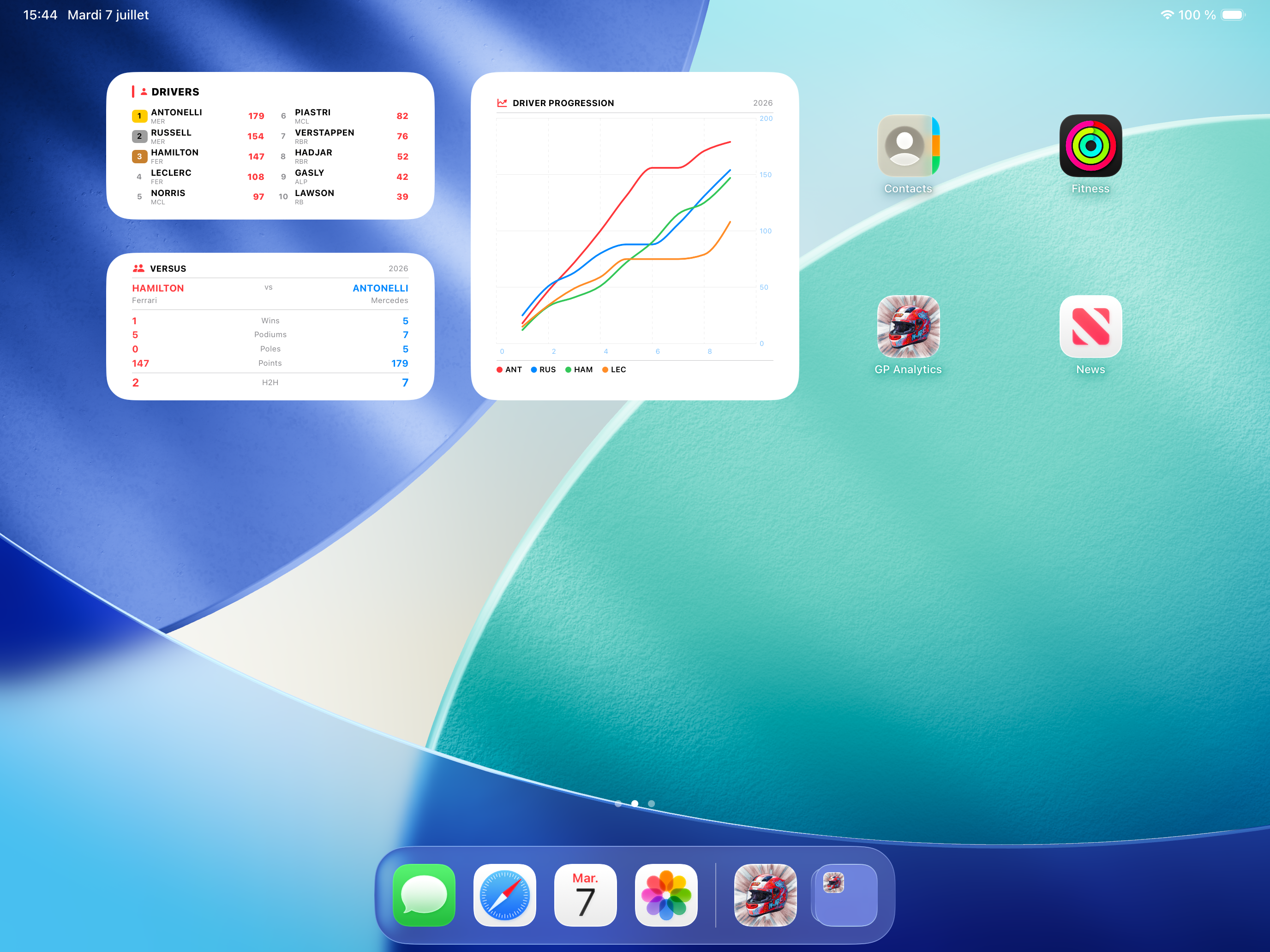
Task: Go to the first home screen page dot
Action: [618, 803]
